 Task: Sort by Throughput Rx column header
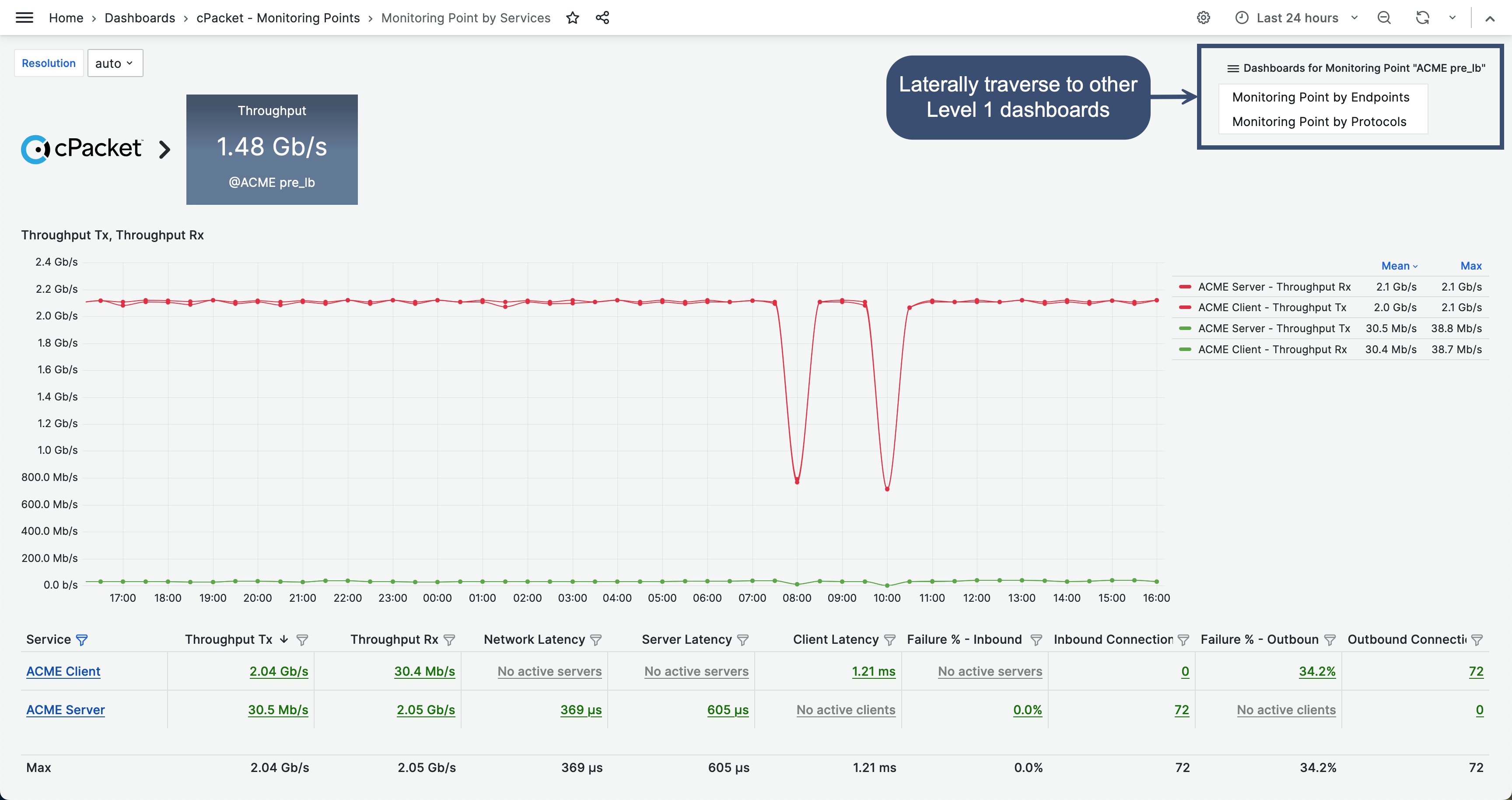tap(394, 639)
